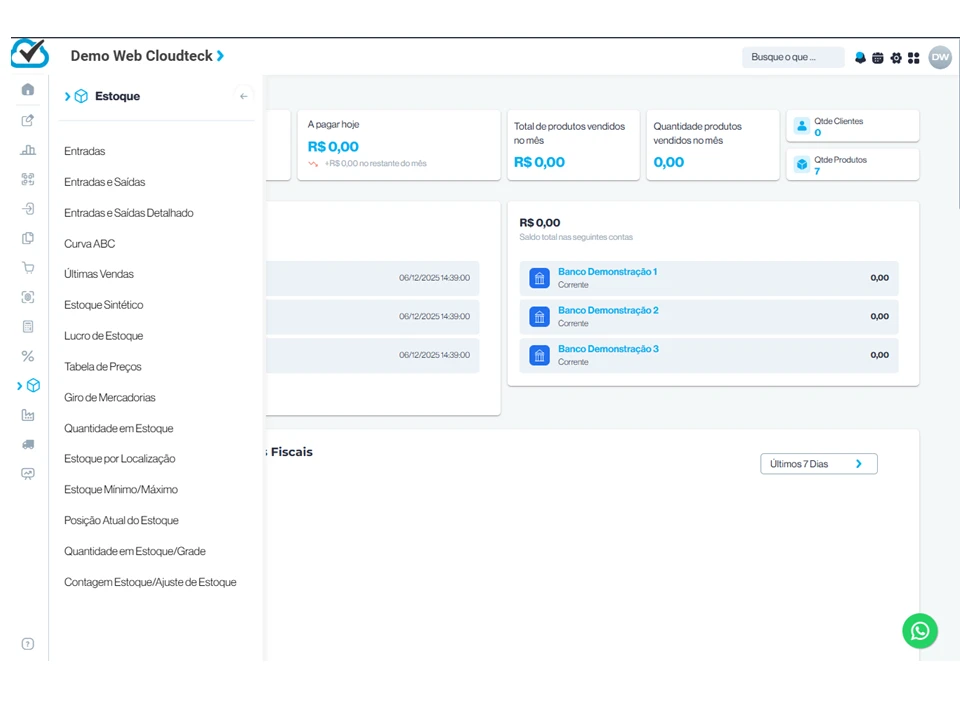Open settings gear icon in header
Viewport: 960px width, 720px height.
(896, 58)
